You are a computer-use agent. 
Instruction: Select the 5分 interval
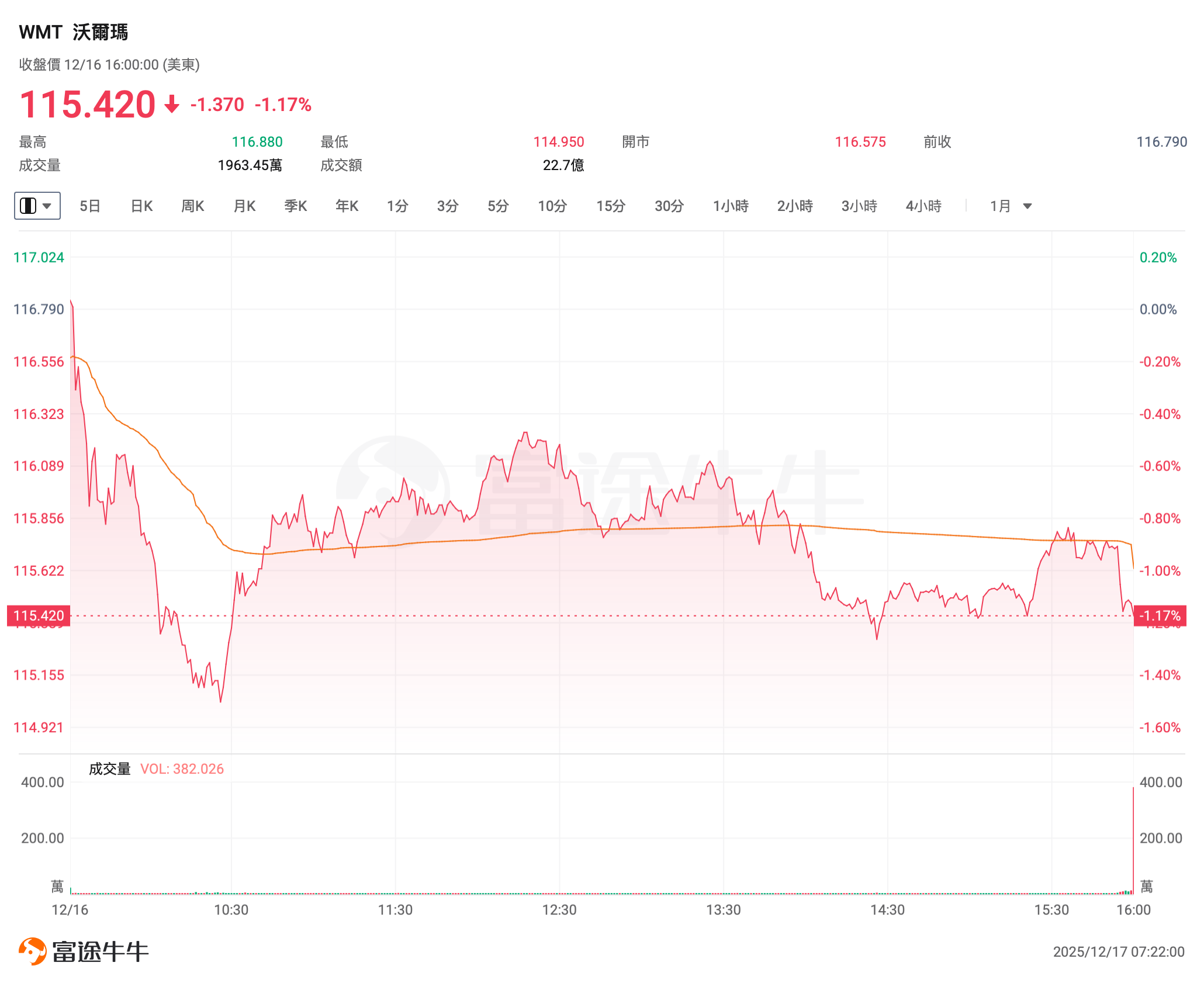pyautogui.click(x=499, y=206)
